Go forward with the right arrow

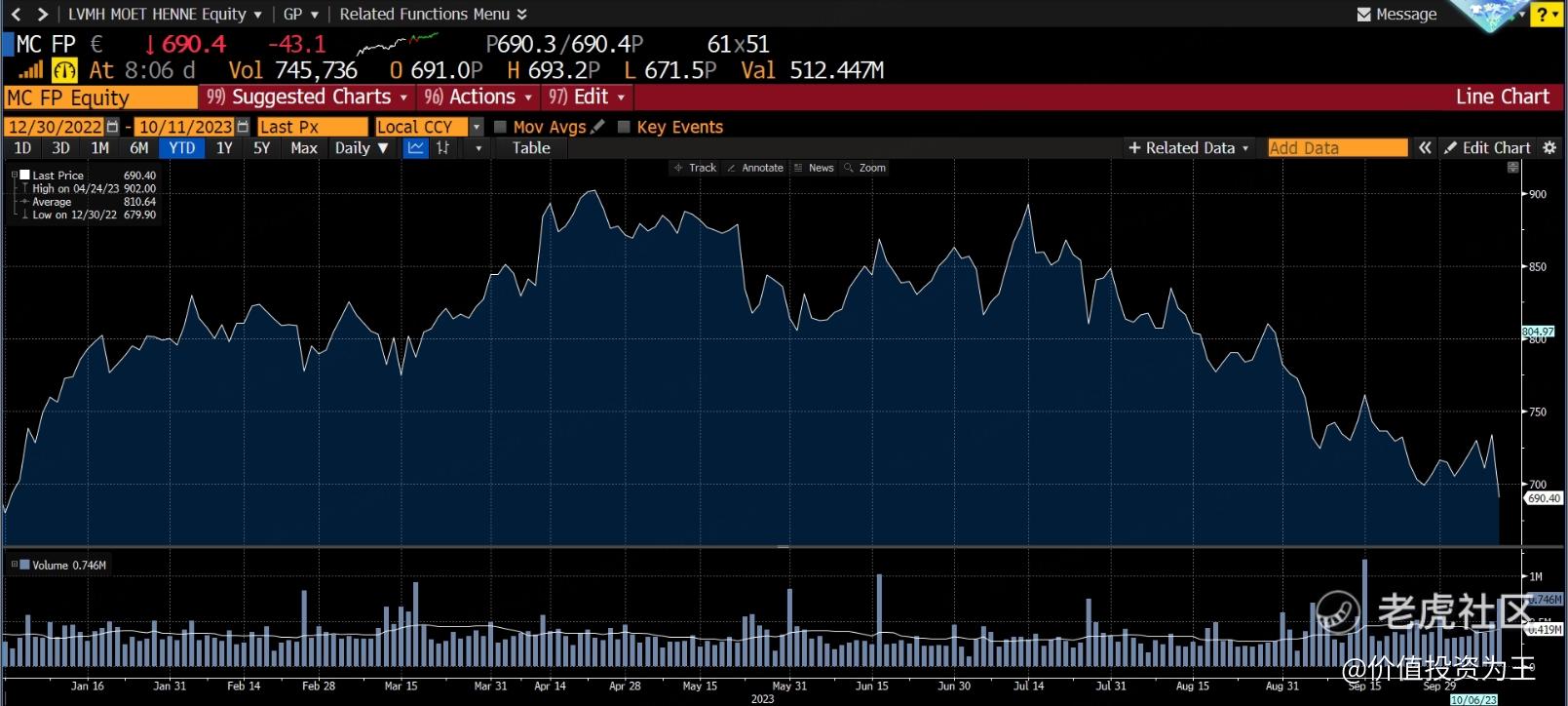point(42,15)
